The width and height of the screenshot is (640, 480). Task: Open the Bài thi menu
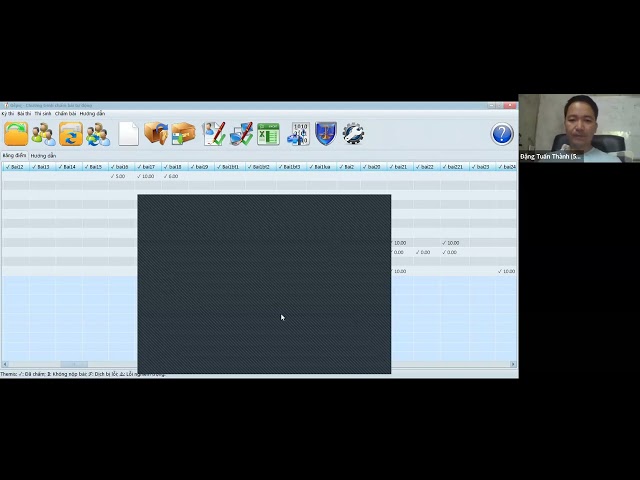[24, 113]
